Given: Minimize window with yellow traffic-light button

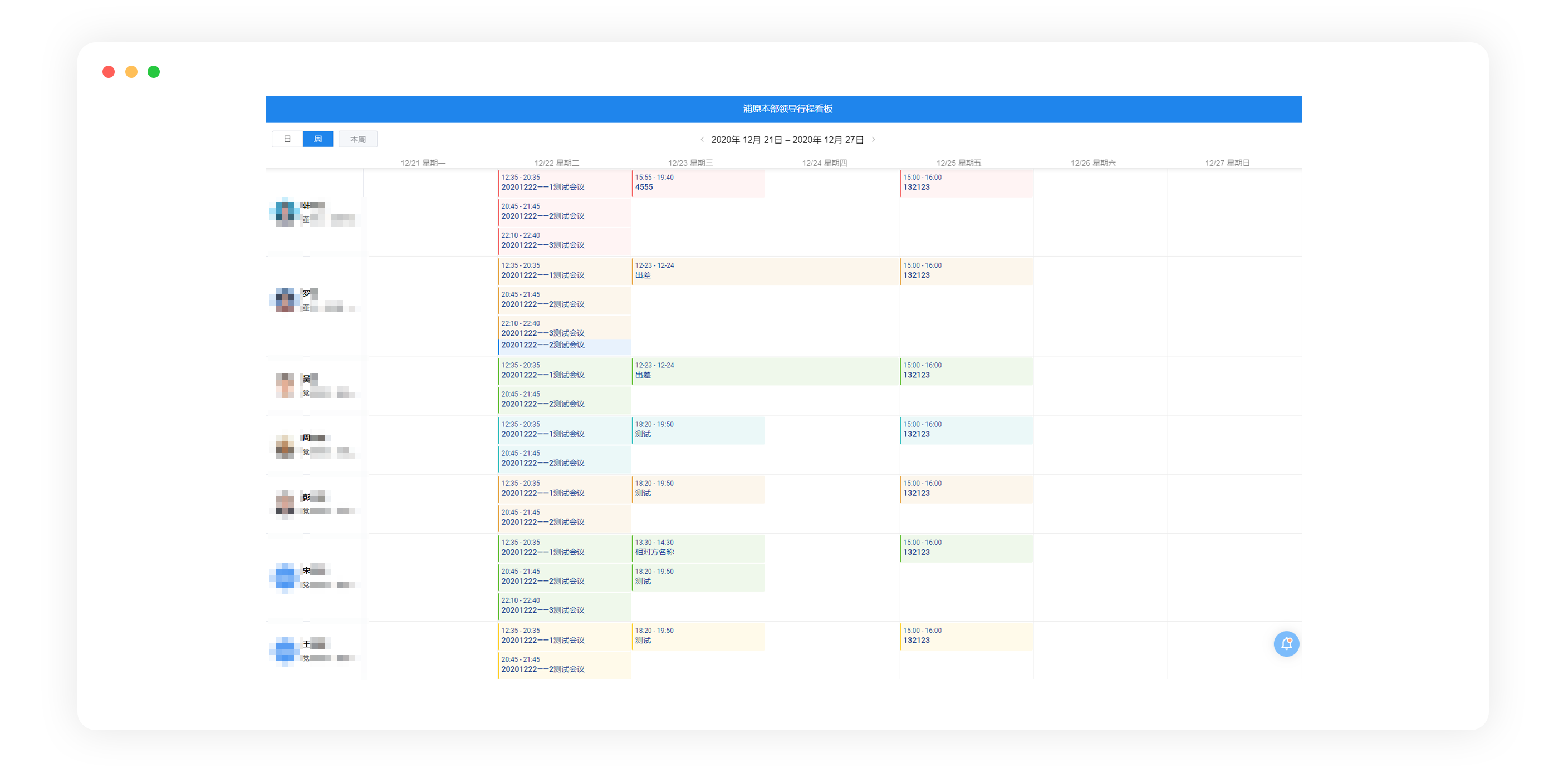Looking at the screenshot, I should coord(131,72).
